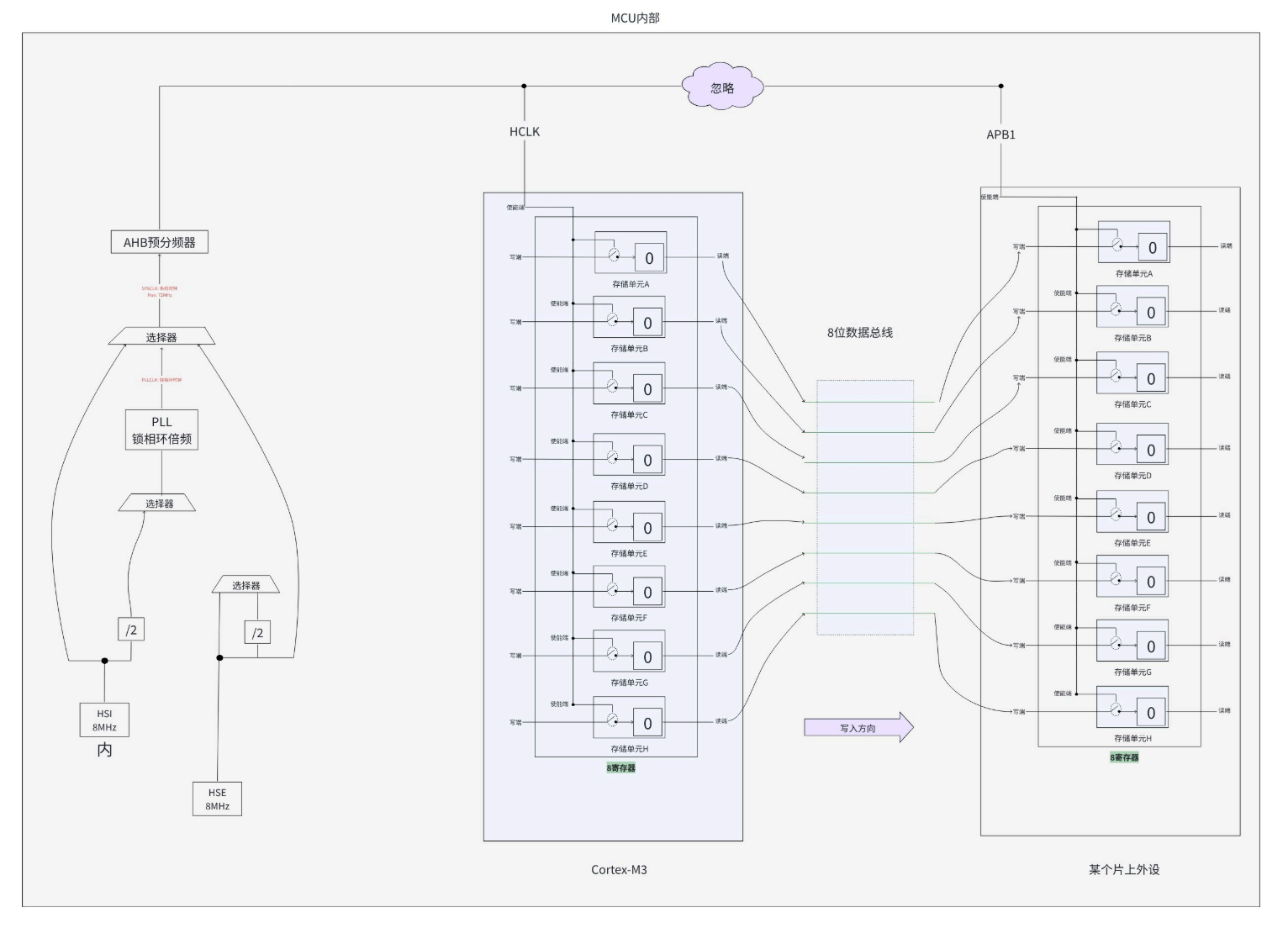Click switch symbol of peripheral 存储单元F
Screen dimensions: 1288x928
(x=1115, y=578)
